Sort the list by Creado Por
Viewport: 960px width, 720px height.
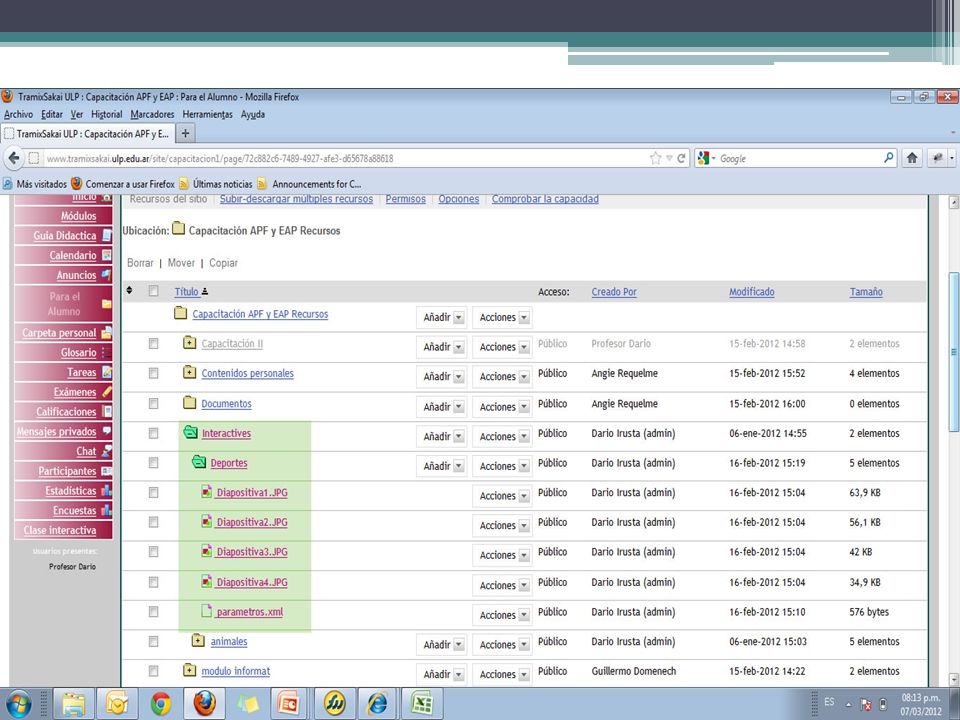pos(614,292)
